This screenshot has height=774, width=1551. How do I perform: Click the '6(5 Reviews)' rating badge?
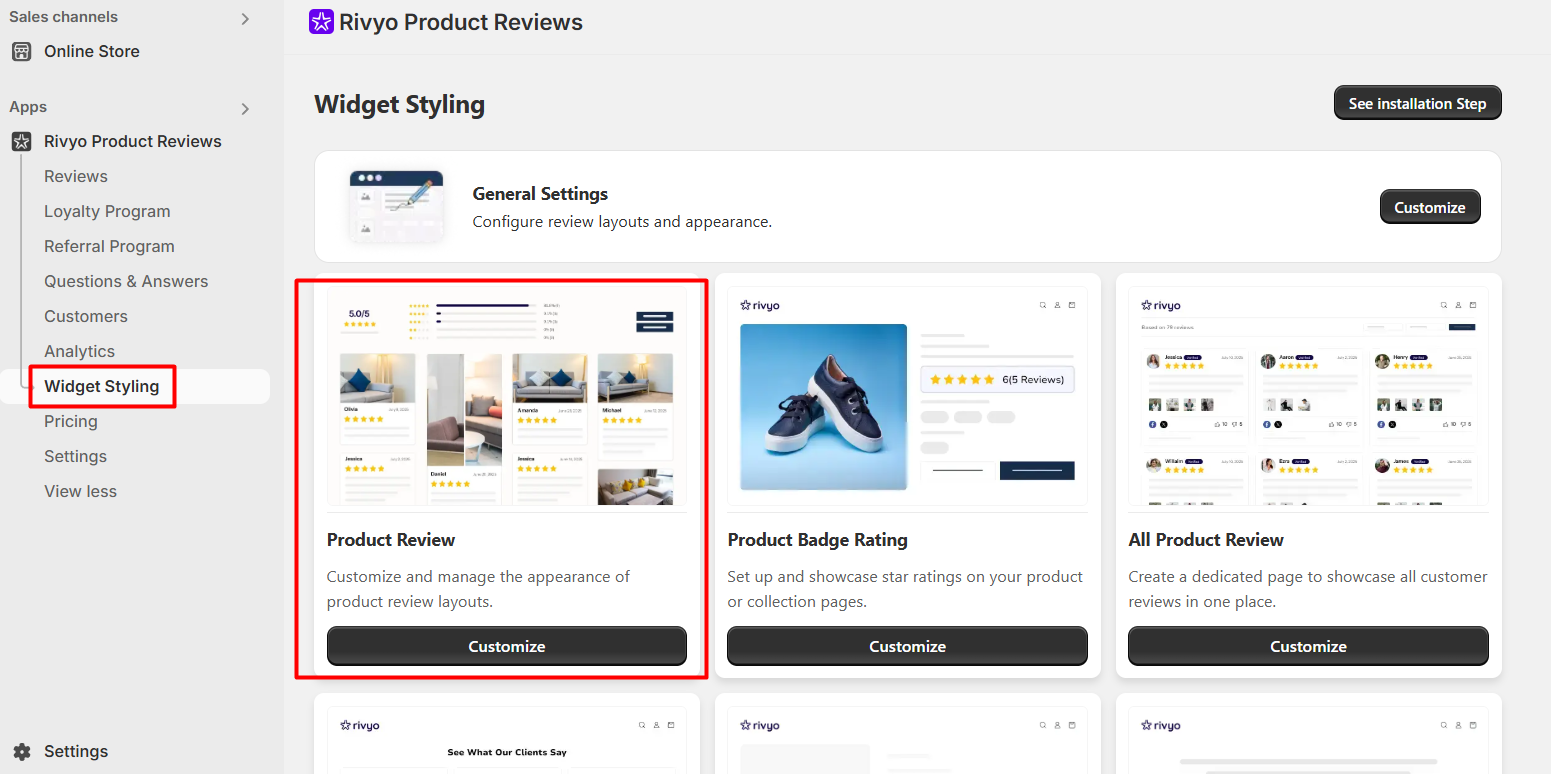(997, 379)
